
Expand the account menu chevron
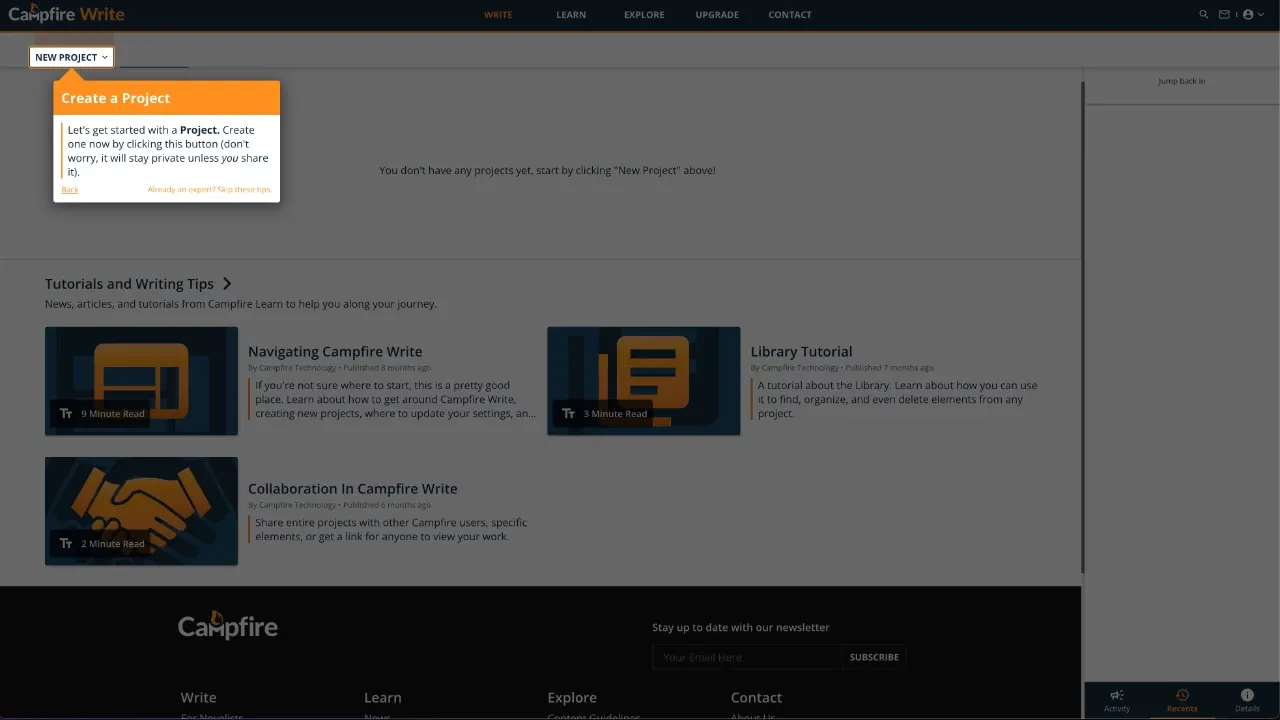(x=1262, y=14)
